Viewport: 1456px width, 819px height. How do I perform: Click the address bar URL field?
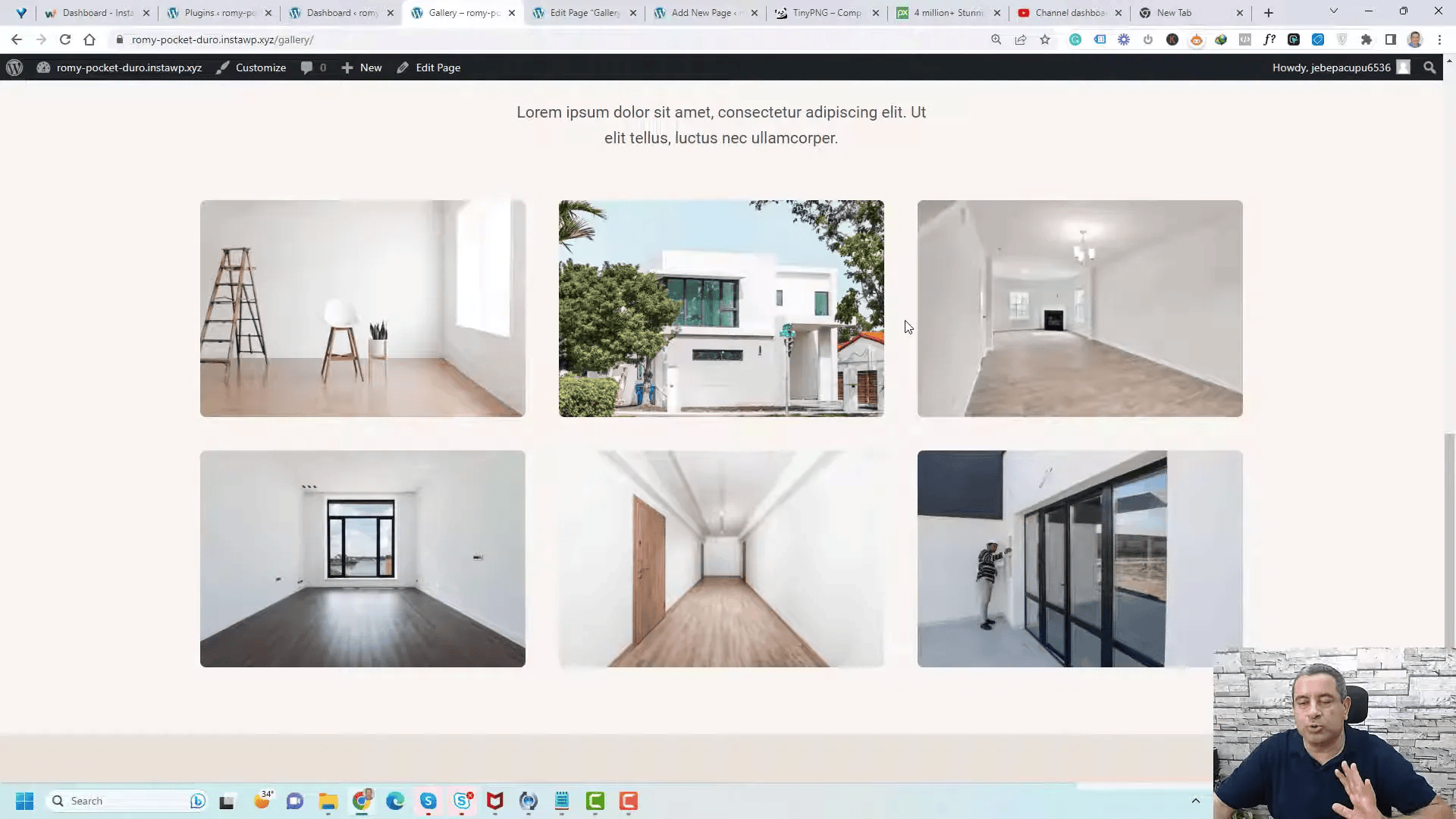pyautogui.click(x=546, y=39)
